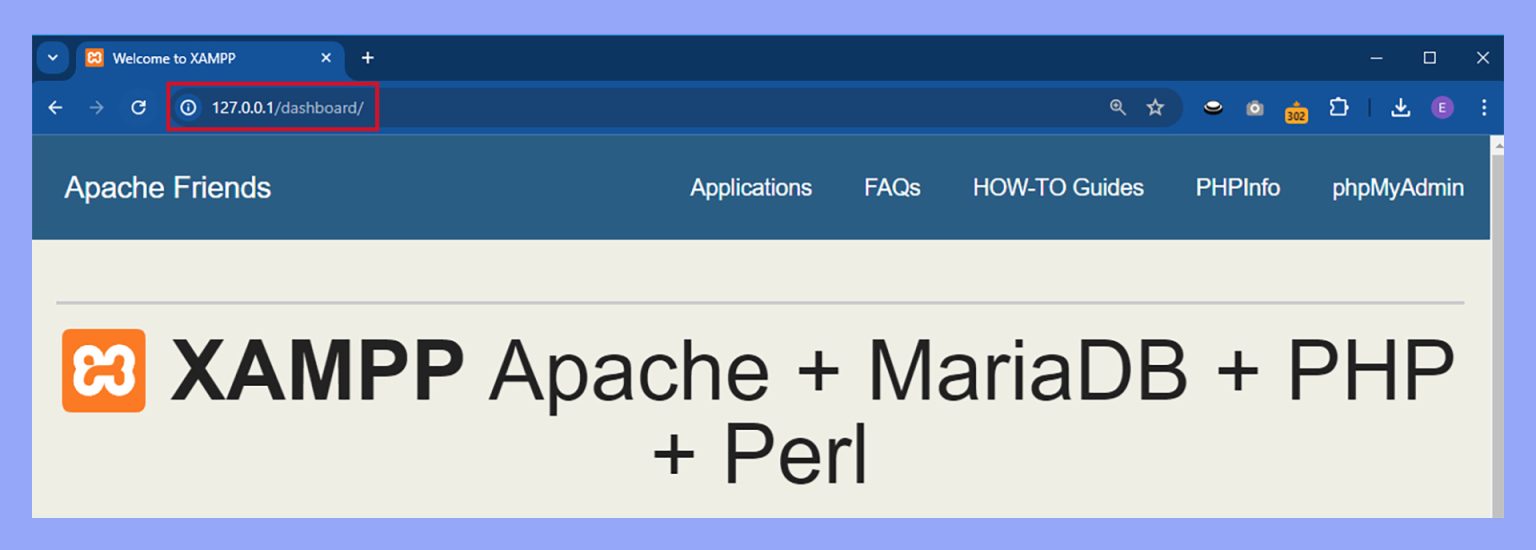
Task: Expand the tab search dropdown arrow
Action: pyautogui.click(x=52, y=58)
